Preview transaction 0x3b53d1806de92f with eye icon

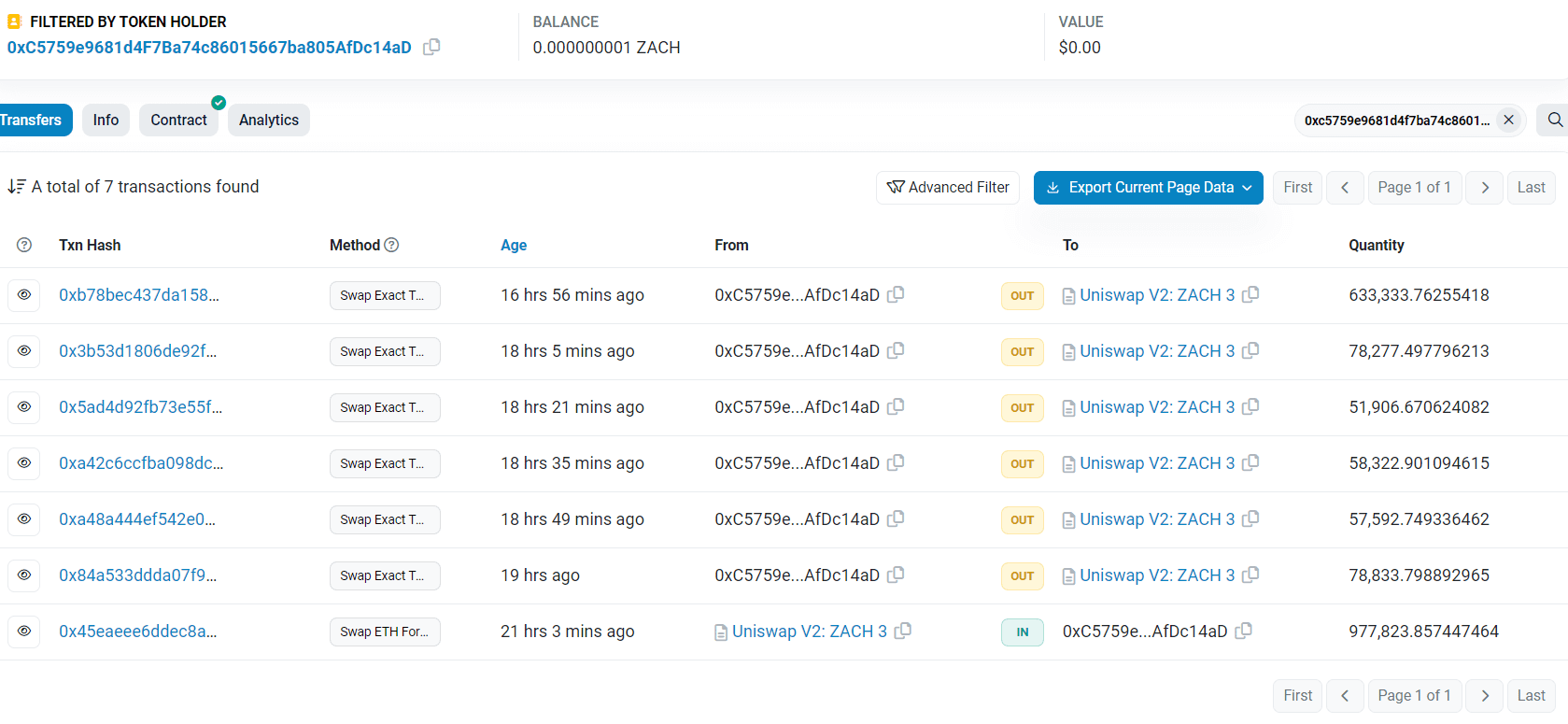(24, 351)
